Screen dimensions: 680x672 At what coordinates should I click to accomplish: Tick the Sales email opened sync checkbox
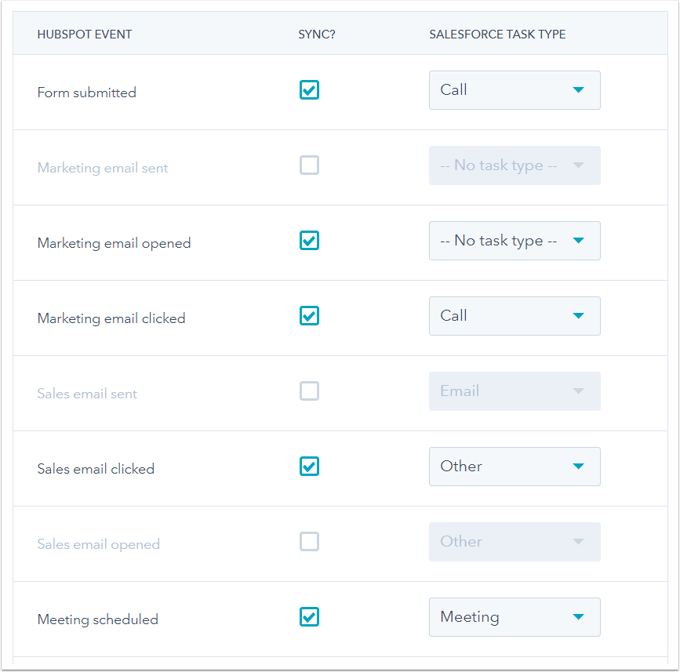[309, 542]
